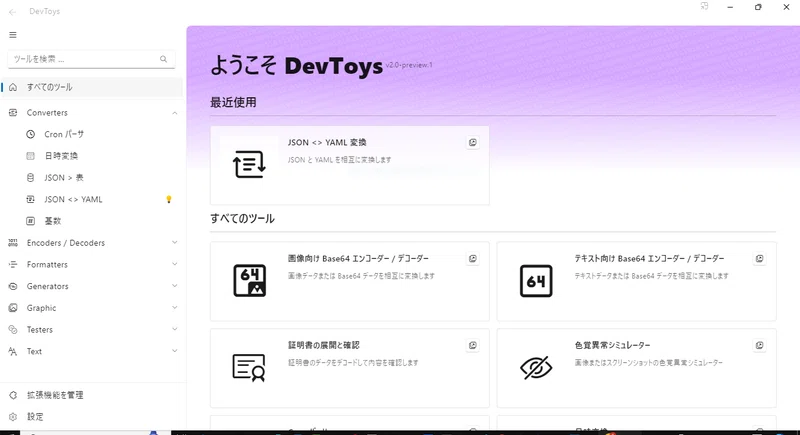Click the sidebar JSON <> YAML icon

coord(31,199)
